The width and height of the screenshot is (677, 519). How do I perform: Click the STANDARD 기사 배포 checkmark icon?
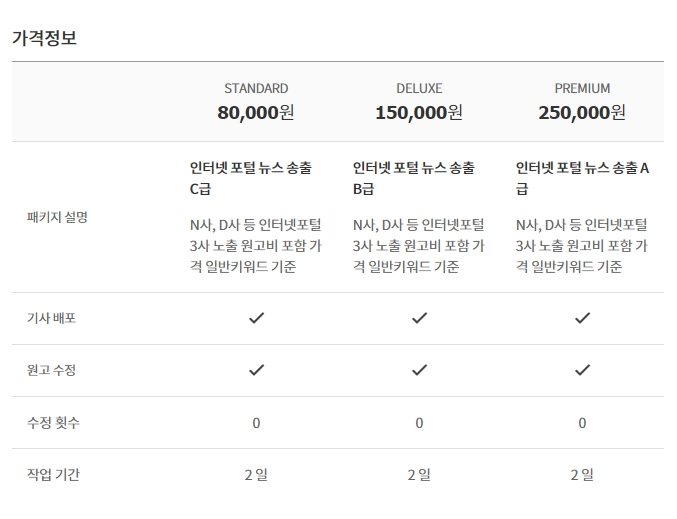[x=256, y=318]
